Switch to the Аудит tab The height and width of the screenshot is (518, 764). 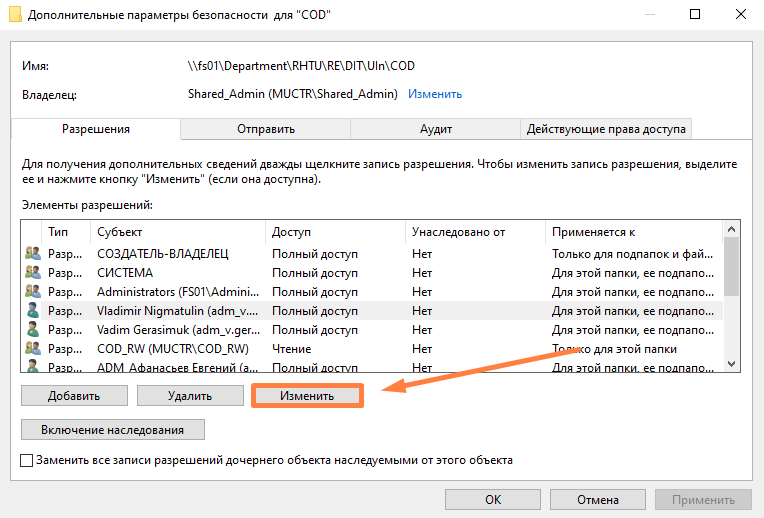tap(436, 129)
